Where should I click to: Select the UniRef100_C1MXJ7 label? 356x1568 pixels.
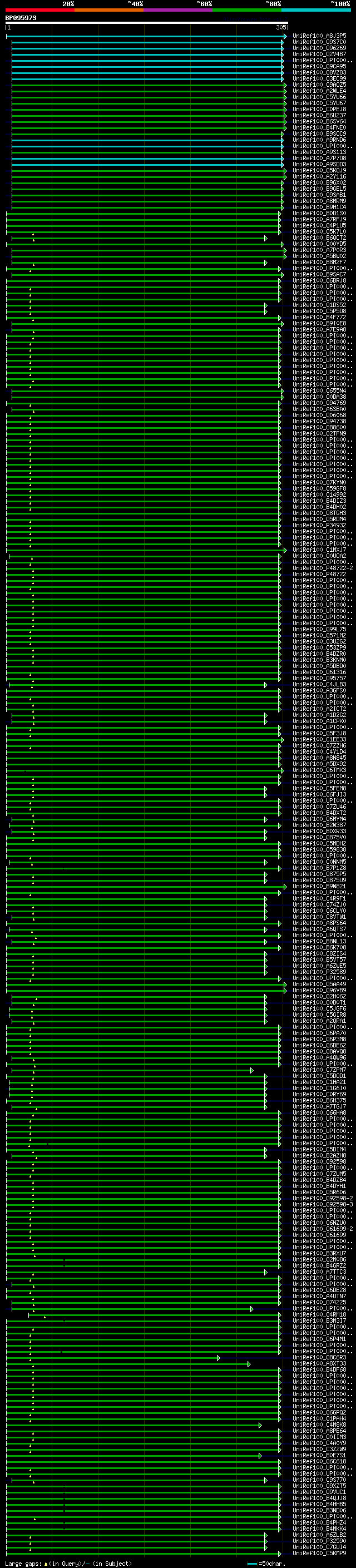coord(319,550)
